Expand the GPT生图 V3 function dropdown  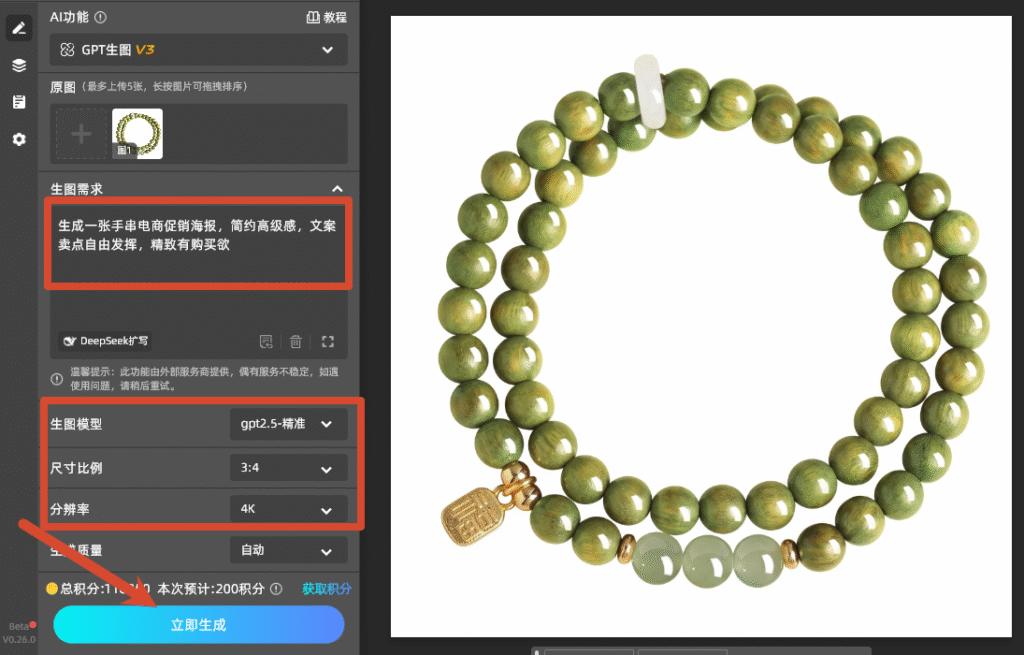click(199, 50)
